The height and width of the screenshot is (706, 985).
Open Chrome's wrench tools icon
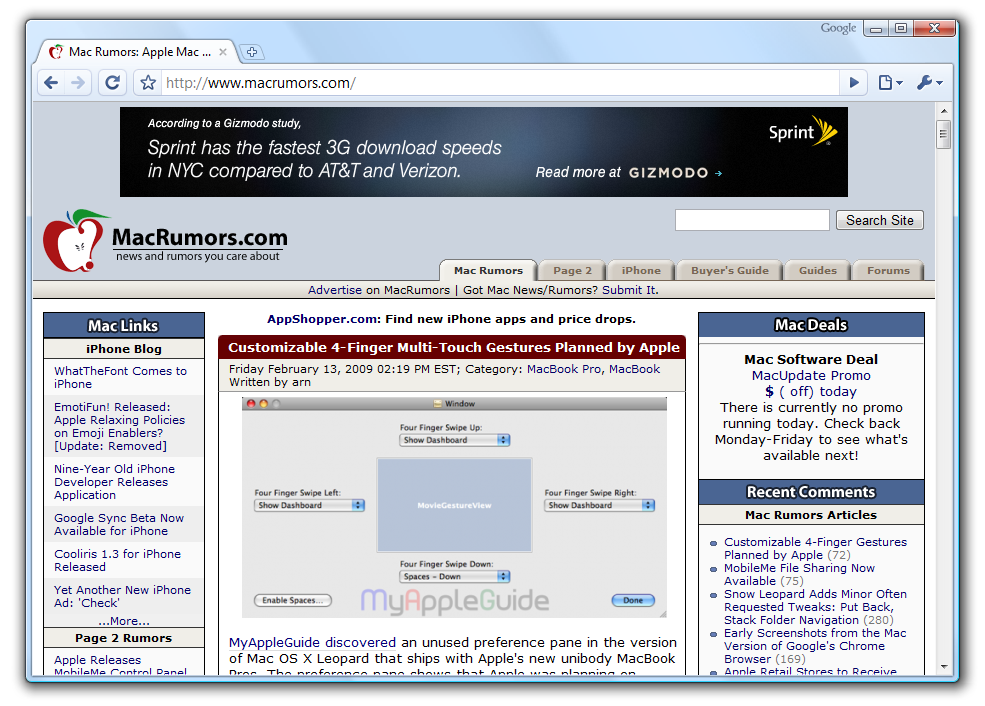927,82
